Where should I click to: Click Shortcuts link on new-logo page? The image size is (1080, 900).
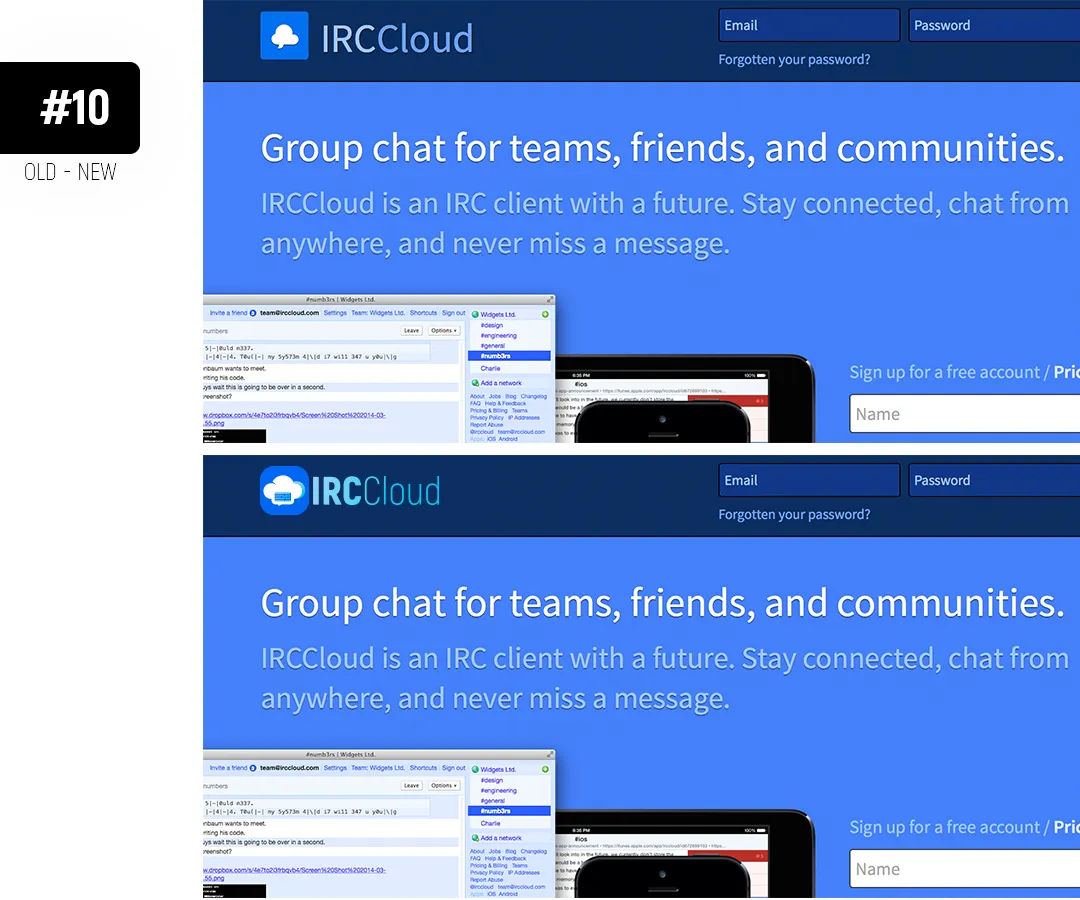tap(423, 768)
